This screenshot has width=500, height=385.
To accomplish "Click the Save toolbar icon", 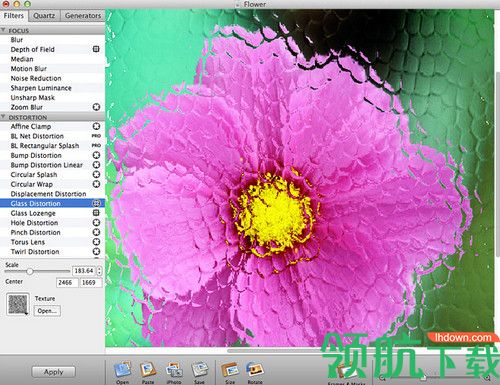I will pyautogui.click(x=200, y=370).
